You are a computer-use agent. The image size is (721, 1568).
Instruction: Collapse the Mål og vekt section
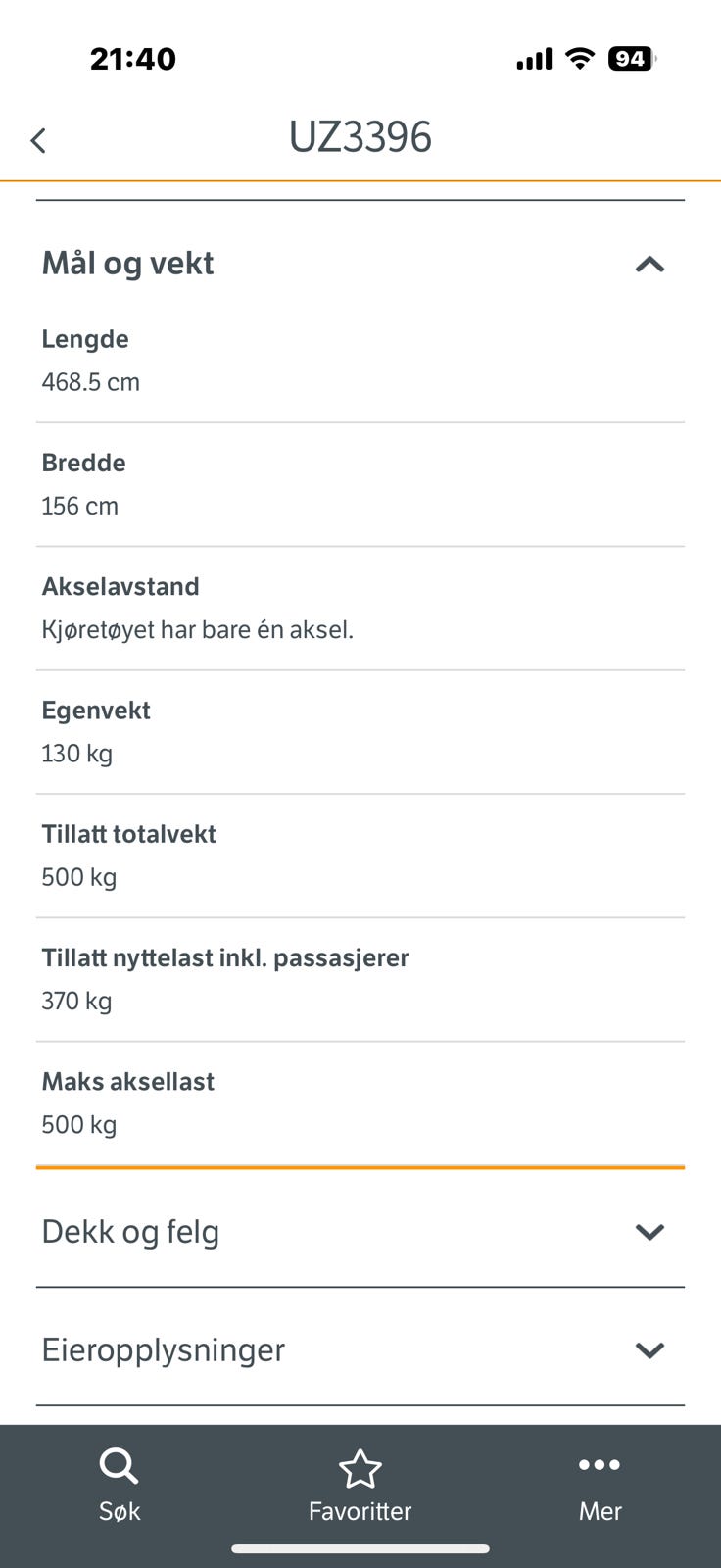[x=649, y=264]
